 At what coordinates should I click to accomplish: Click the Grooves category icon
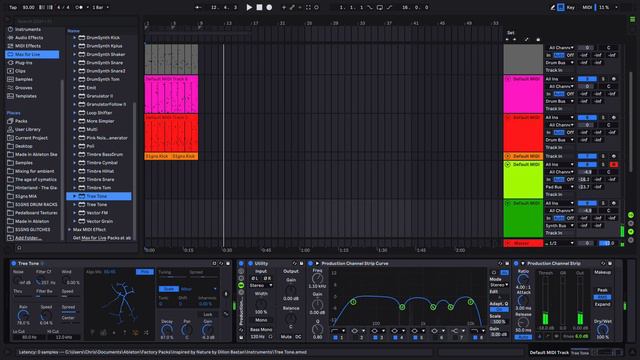pos(10,88)
